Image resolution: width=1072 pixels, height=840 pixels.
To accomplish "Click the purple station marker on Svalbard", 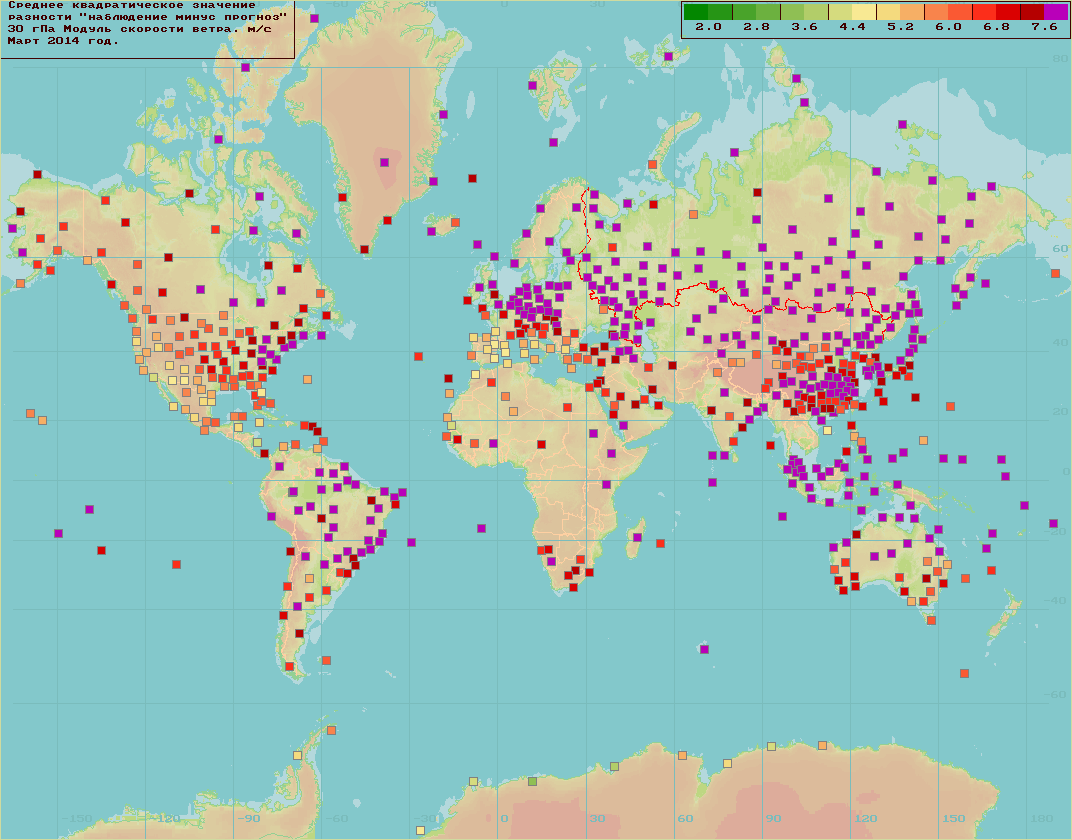I will [533, 85].
